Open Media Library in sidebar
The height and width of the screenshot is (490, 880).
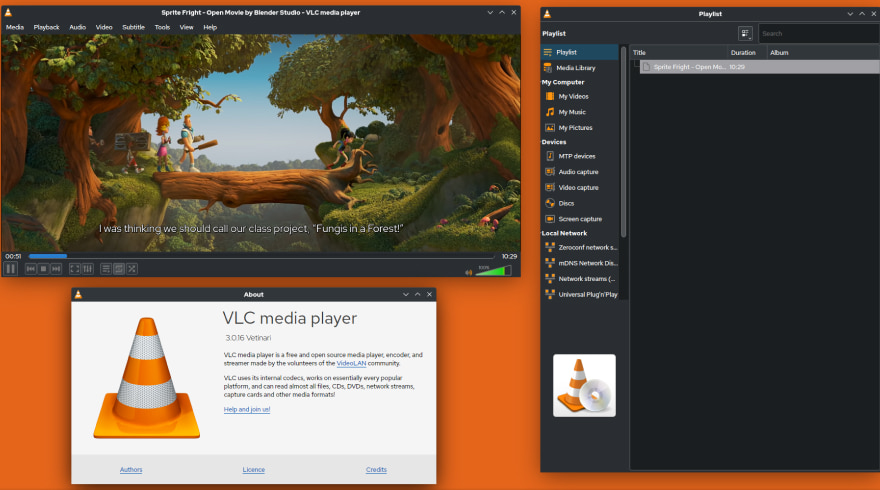tap(580, 68)
